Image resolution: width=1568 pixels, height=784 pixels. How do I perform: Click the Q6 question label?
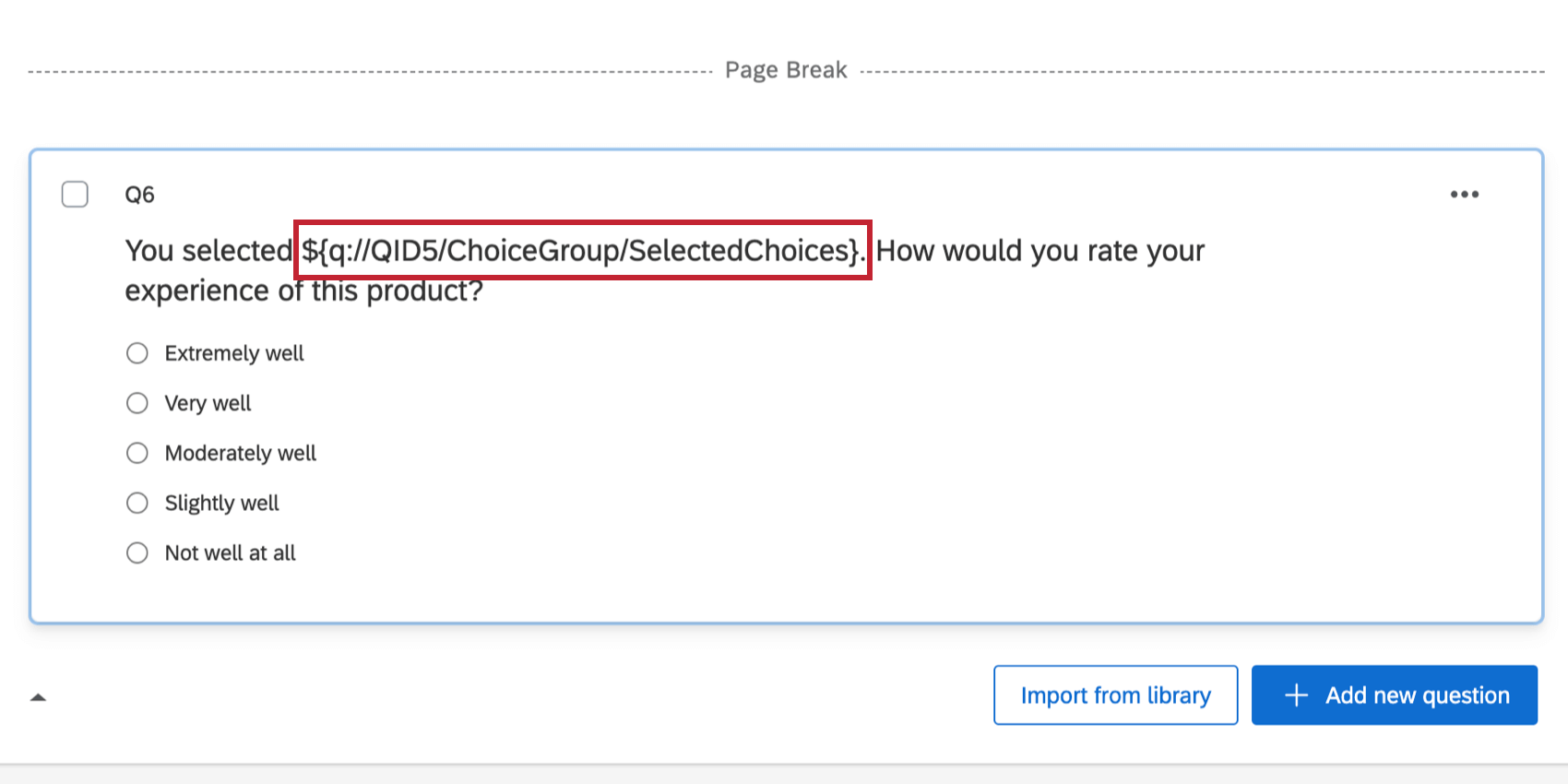coord(139,194)
